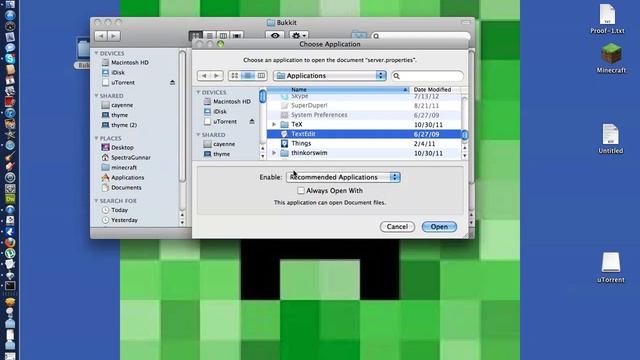Open Desktop in Bukkit sidebar
Viewport: 640px width, 360px height.
click(117, 147)
